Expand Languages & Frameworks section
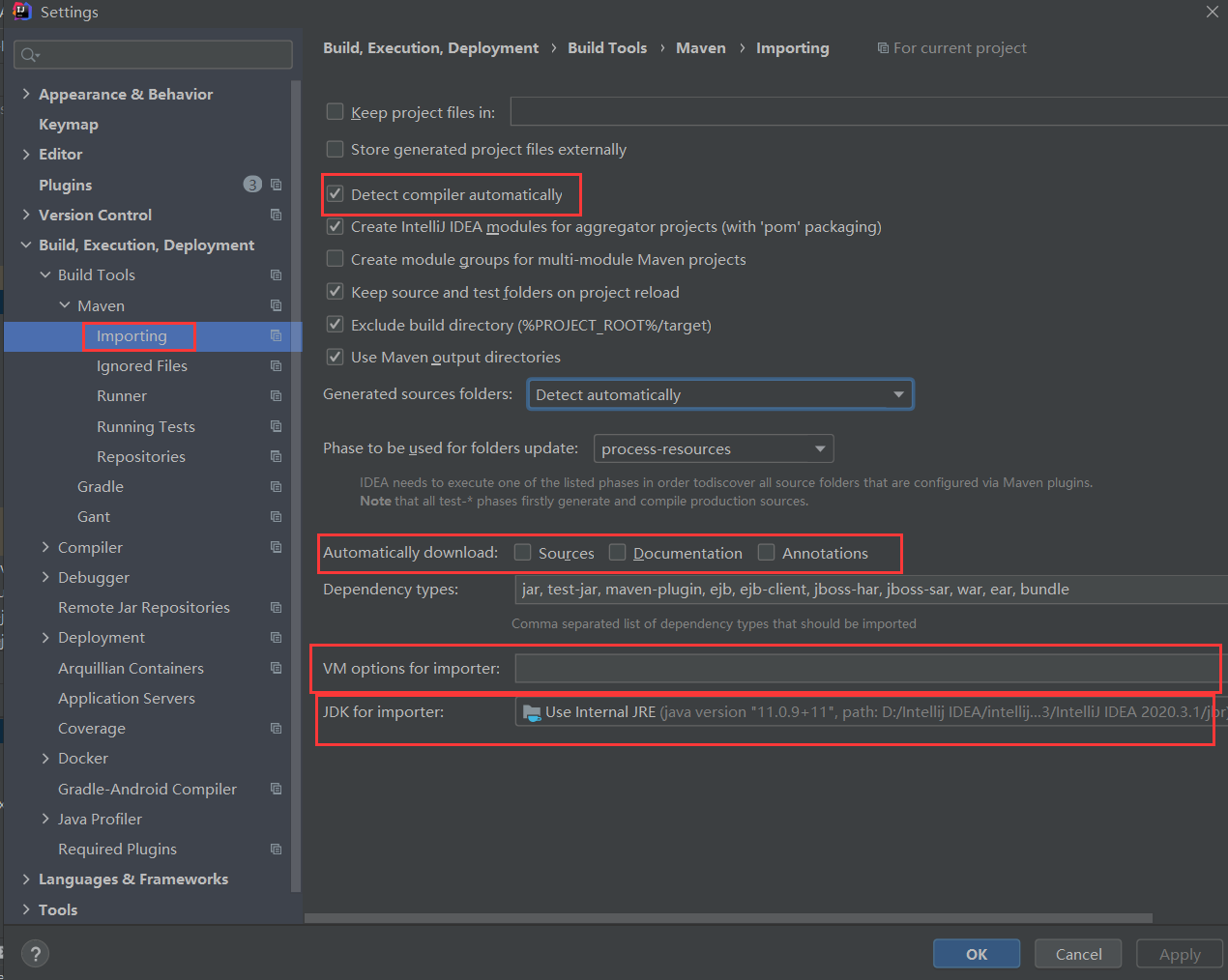 pos(26,879)
